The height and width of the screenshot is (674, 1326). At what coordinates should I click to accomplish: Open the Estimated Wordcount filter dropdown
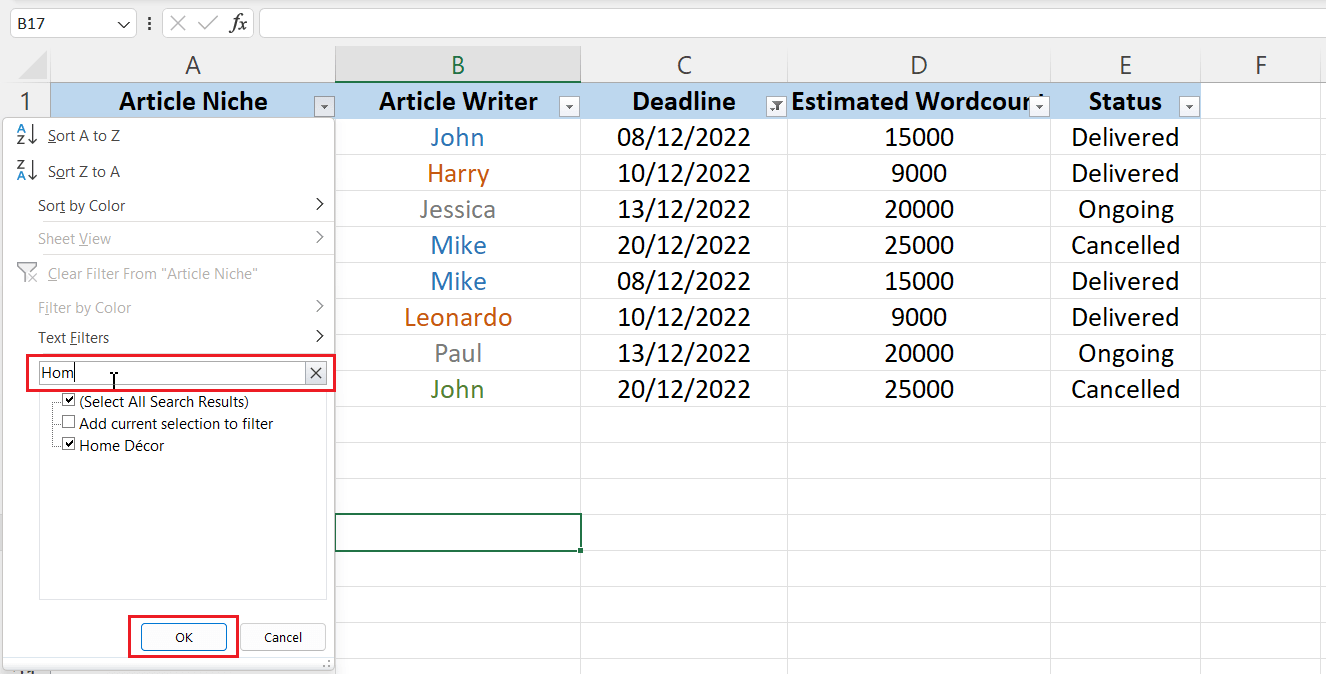[1039, 105]
